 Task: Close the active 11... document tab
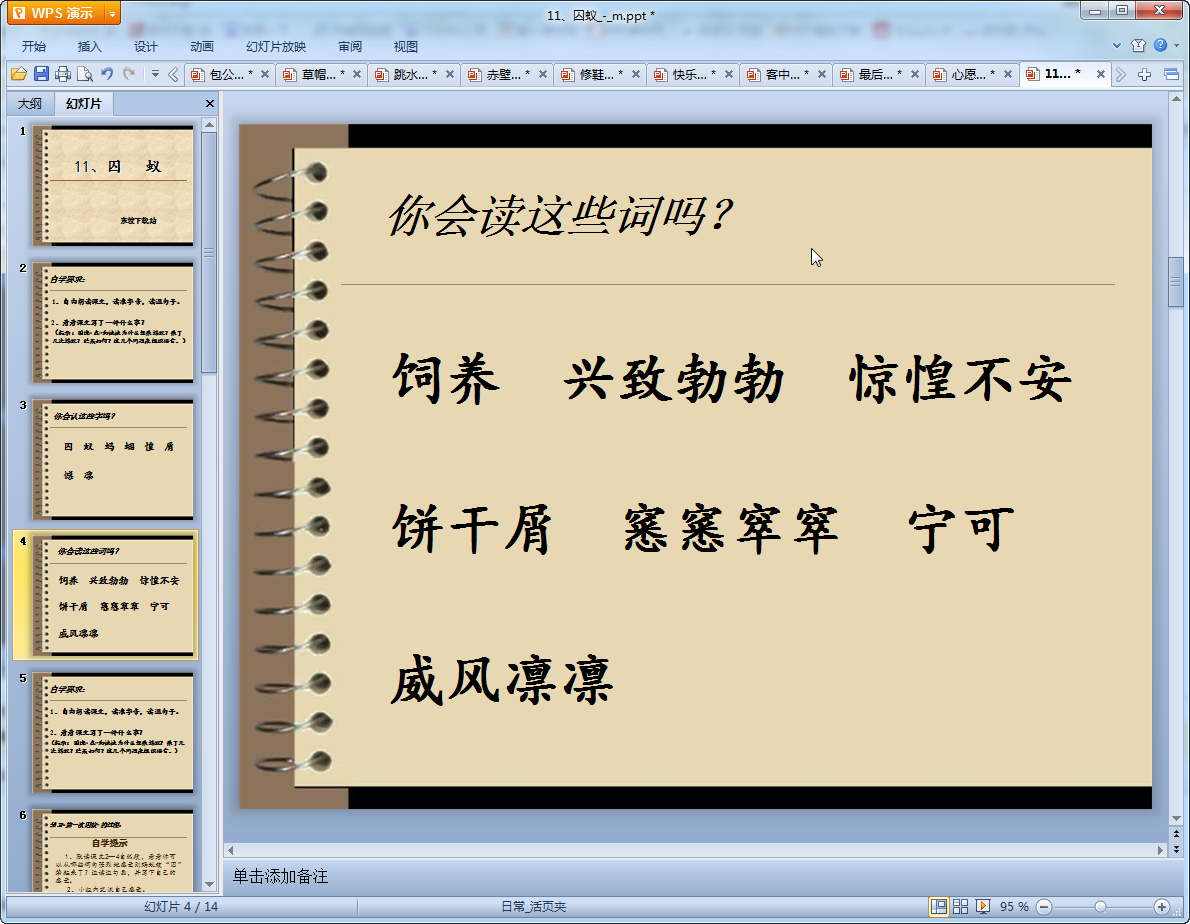(1100, 74)
